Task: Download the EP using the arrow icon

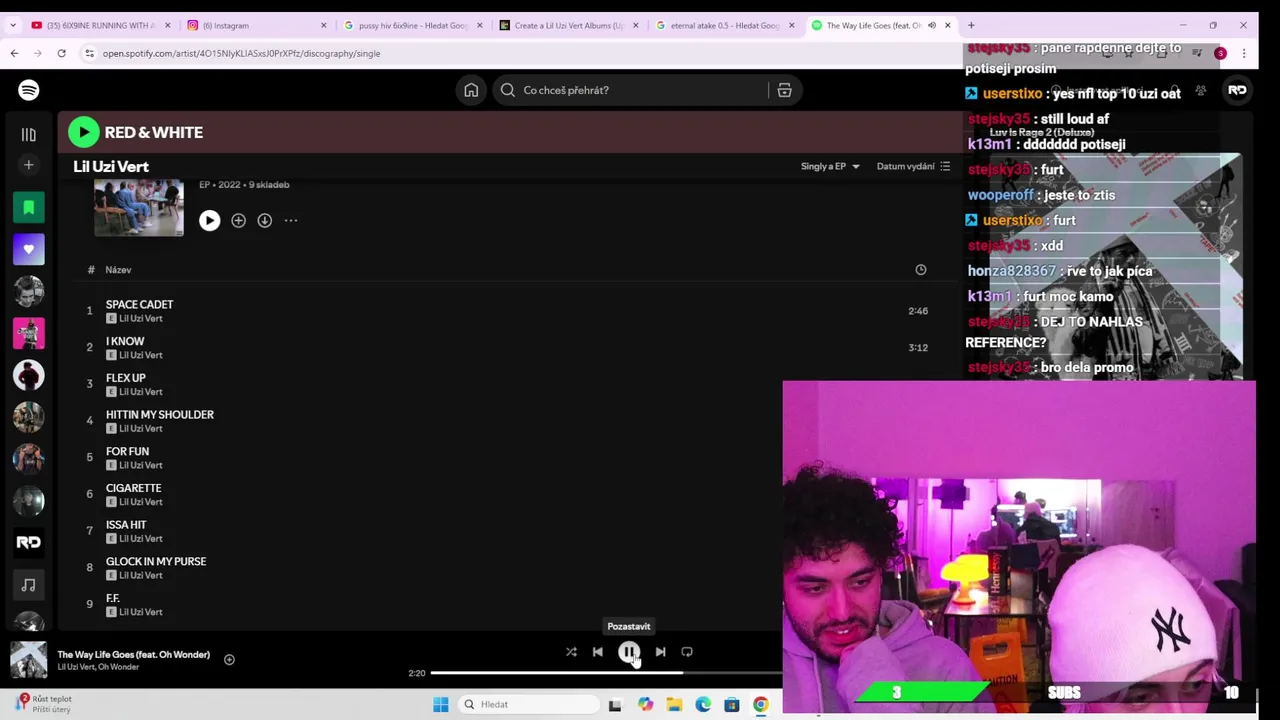Action: click(x=264, y=220)
